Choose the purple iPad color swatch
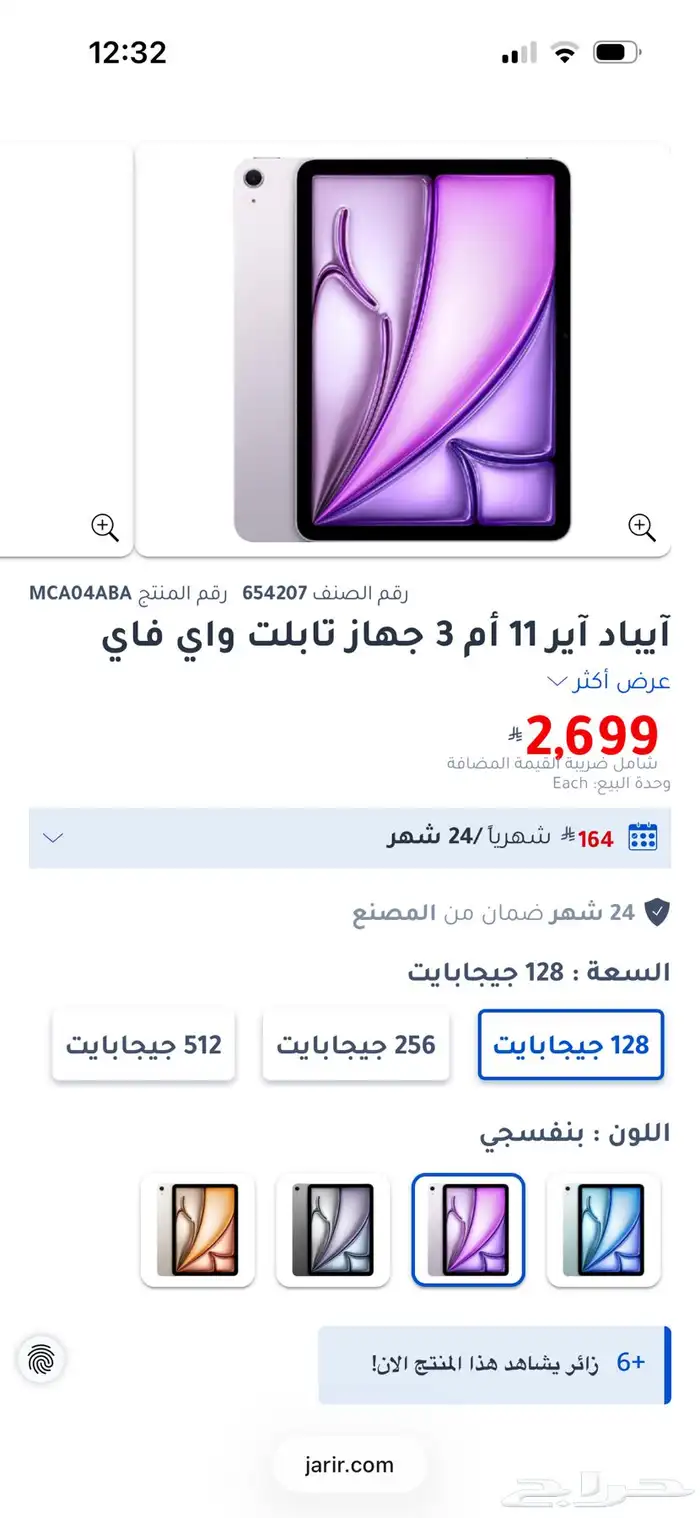 coord(468,1230)
